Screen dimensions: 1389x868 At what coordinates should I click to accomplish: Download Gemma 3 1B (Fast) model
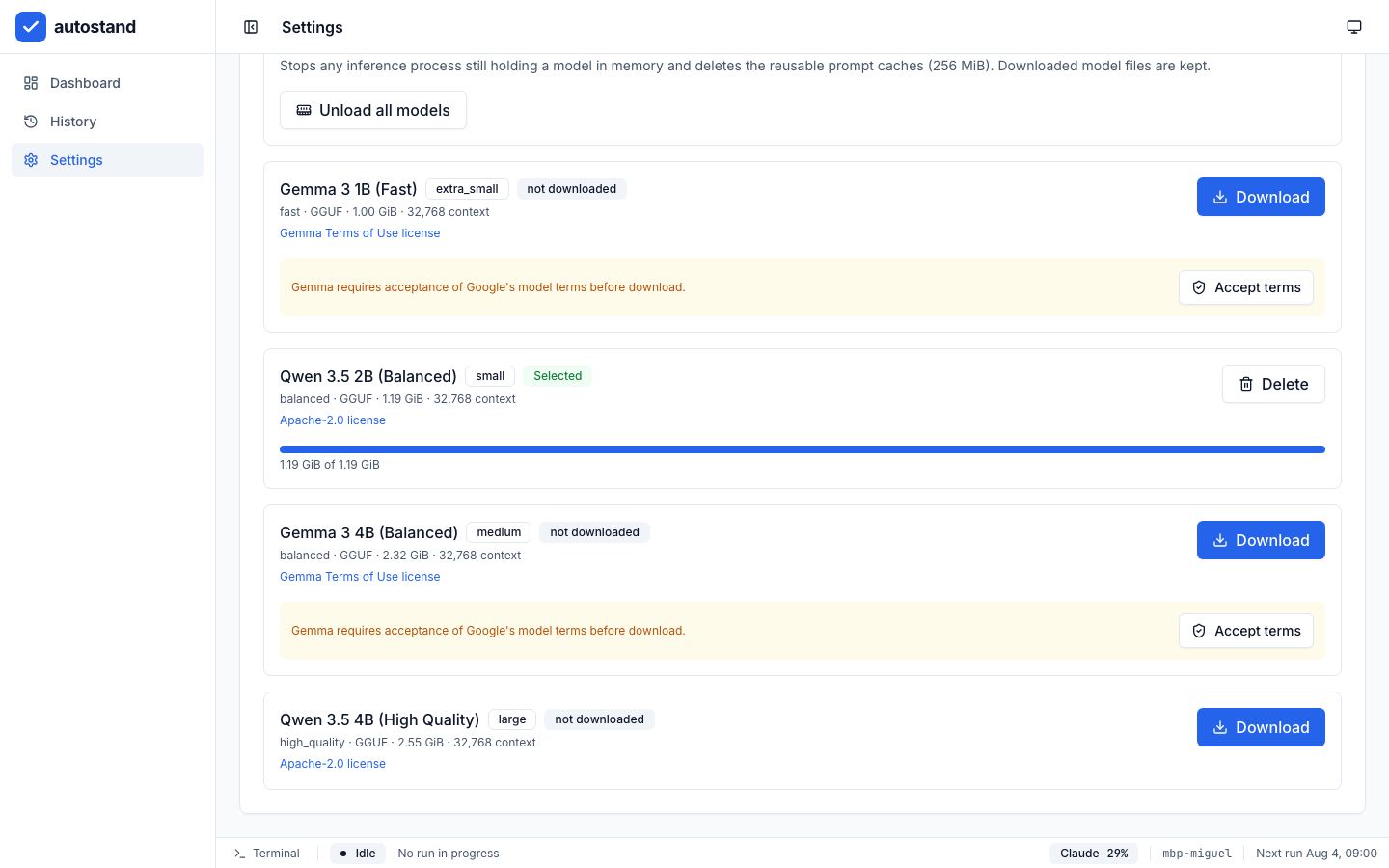pos(1261,197)
